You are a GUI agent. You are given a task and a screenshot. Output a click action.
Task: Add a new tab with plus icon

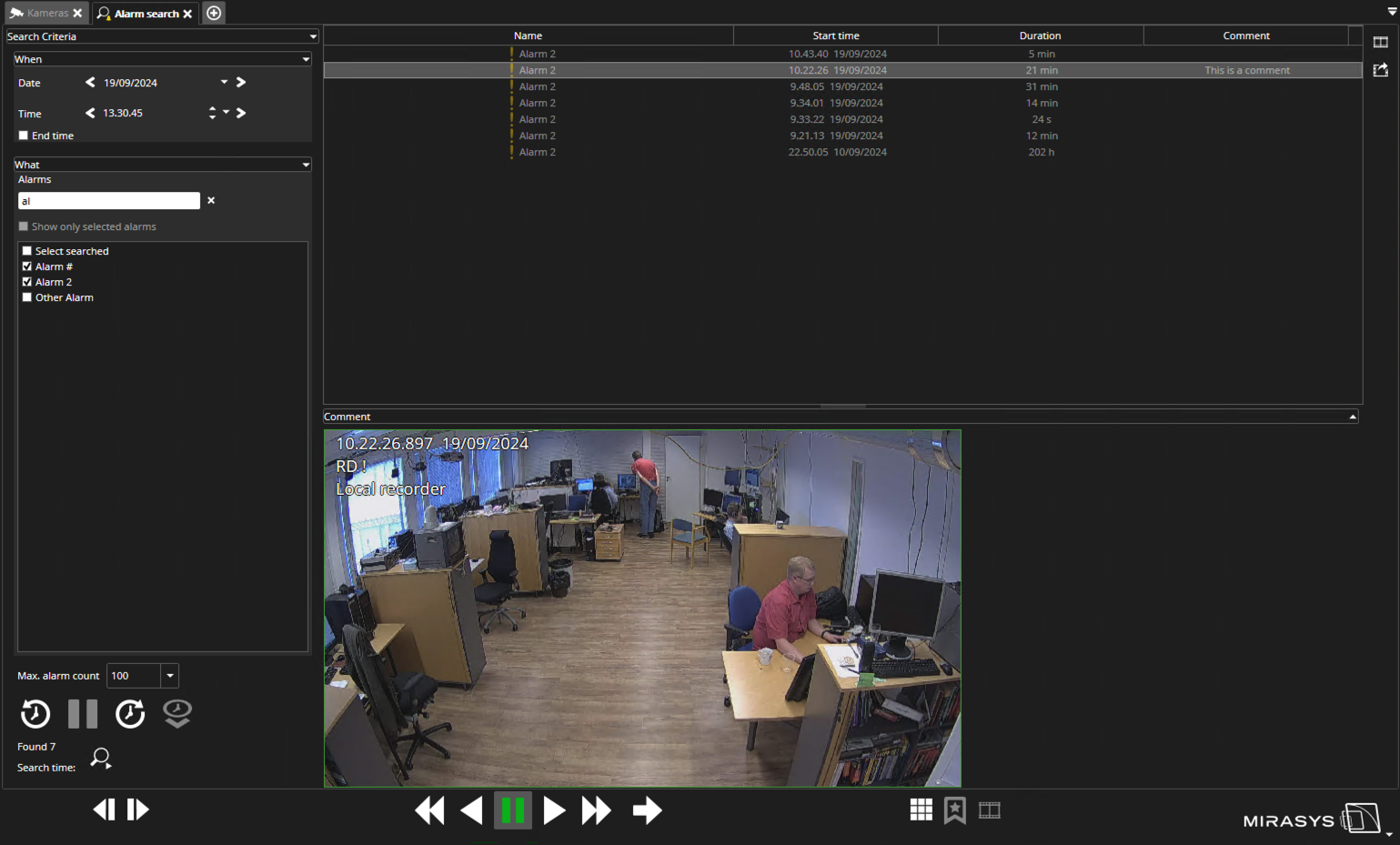pyautogui.click(x=214, y=13)
